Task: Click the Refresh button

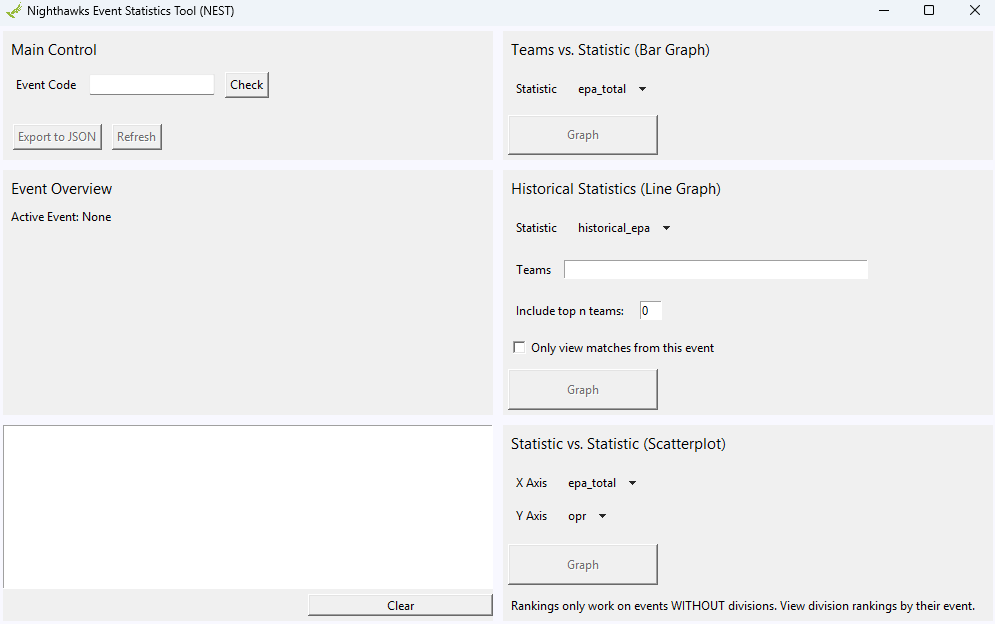Action: [136, 137]
